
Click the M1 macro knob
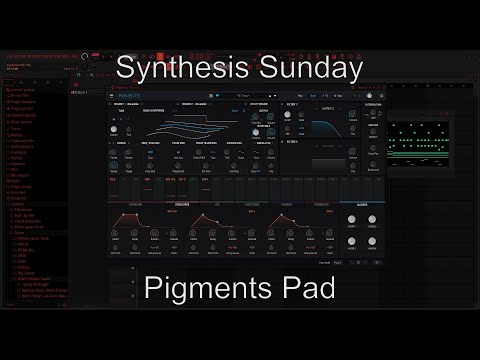coord(352,219)
